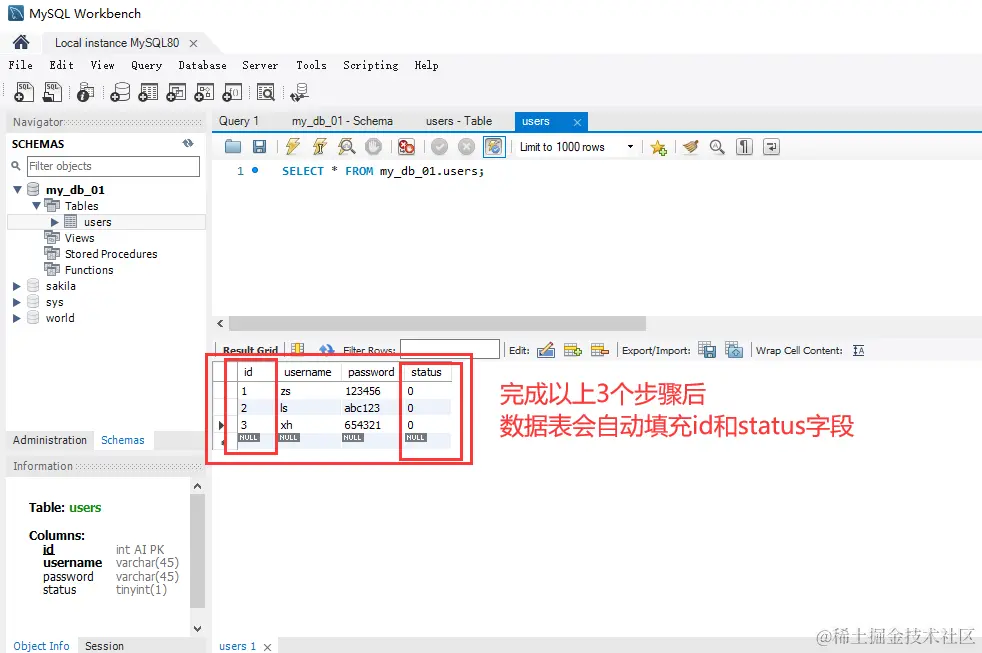Create a new stored procedure icon
The image size is (982, 653).
pos(204,93)
